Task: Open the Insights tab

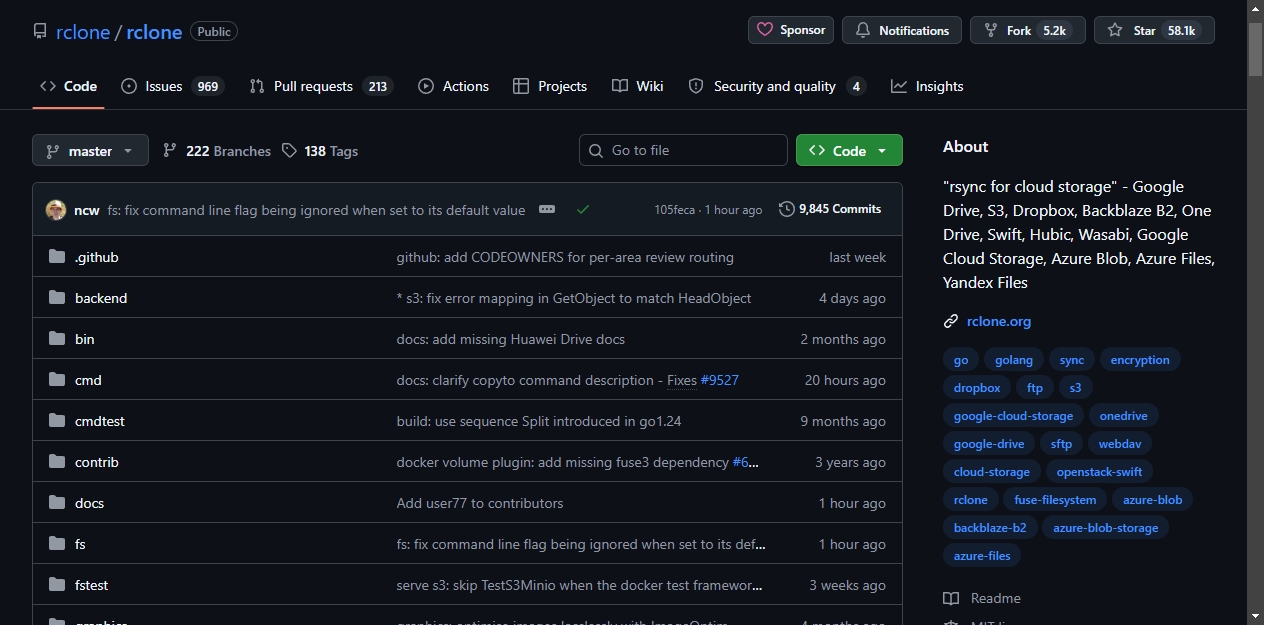Action: (x=927, y=86)
